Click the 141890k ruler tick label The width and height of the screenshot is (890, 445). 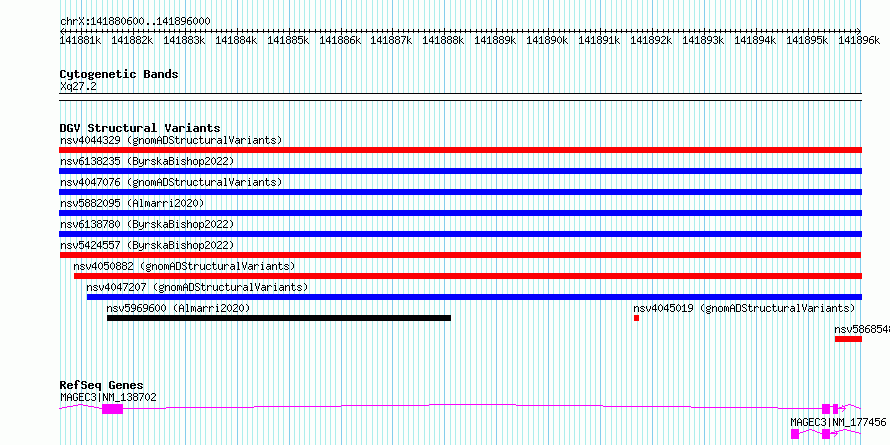[547, 40]
